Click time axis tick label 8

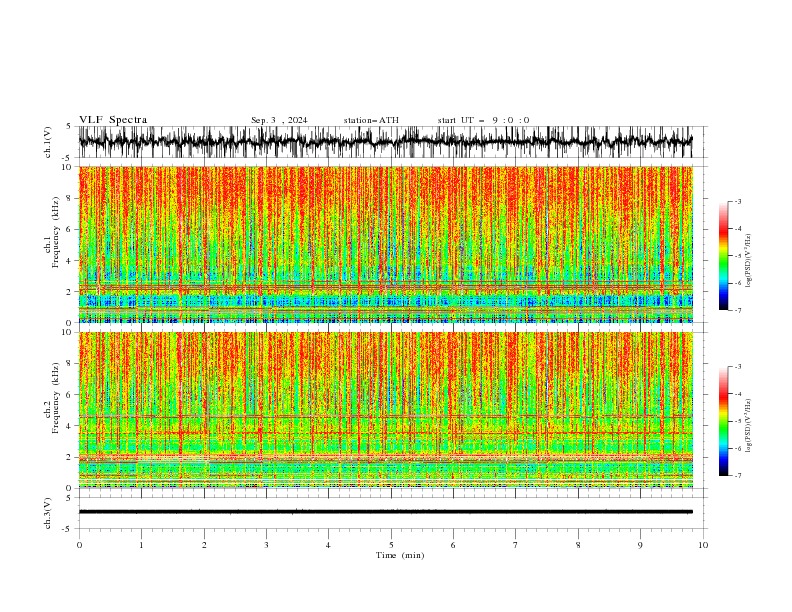click(x=578, y=545)
